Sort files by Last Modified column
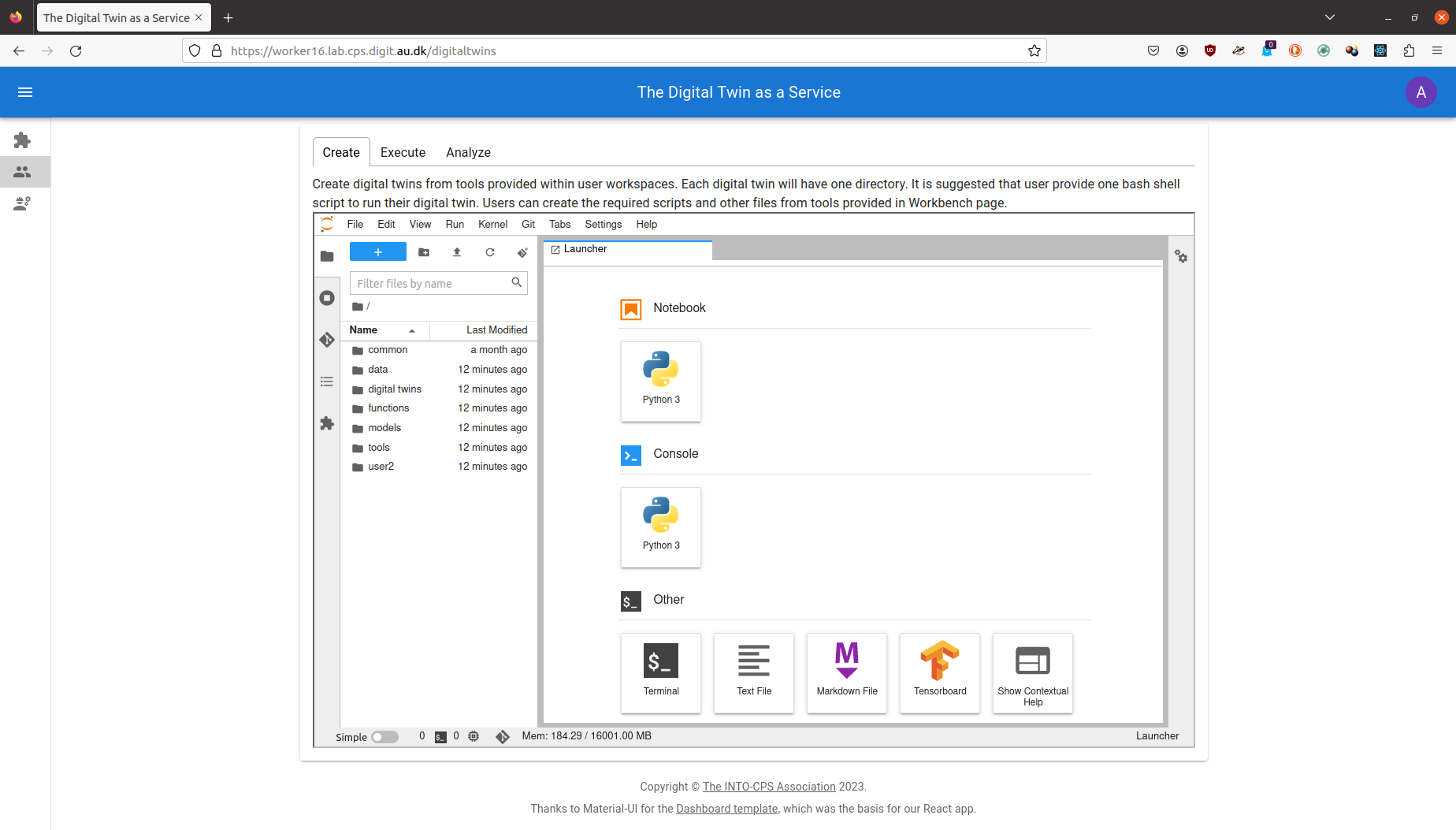The width and height of the screenshot is (1456, 830). (483, 330)
